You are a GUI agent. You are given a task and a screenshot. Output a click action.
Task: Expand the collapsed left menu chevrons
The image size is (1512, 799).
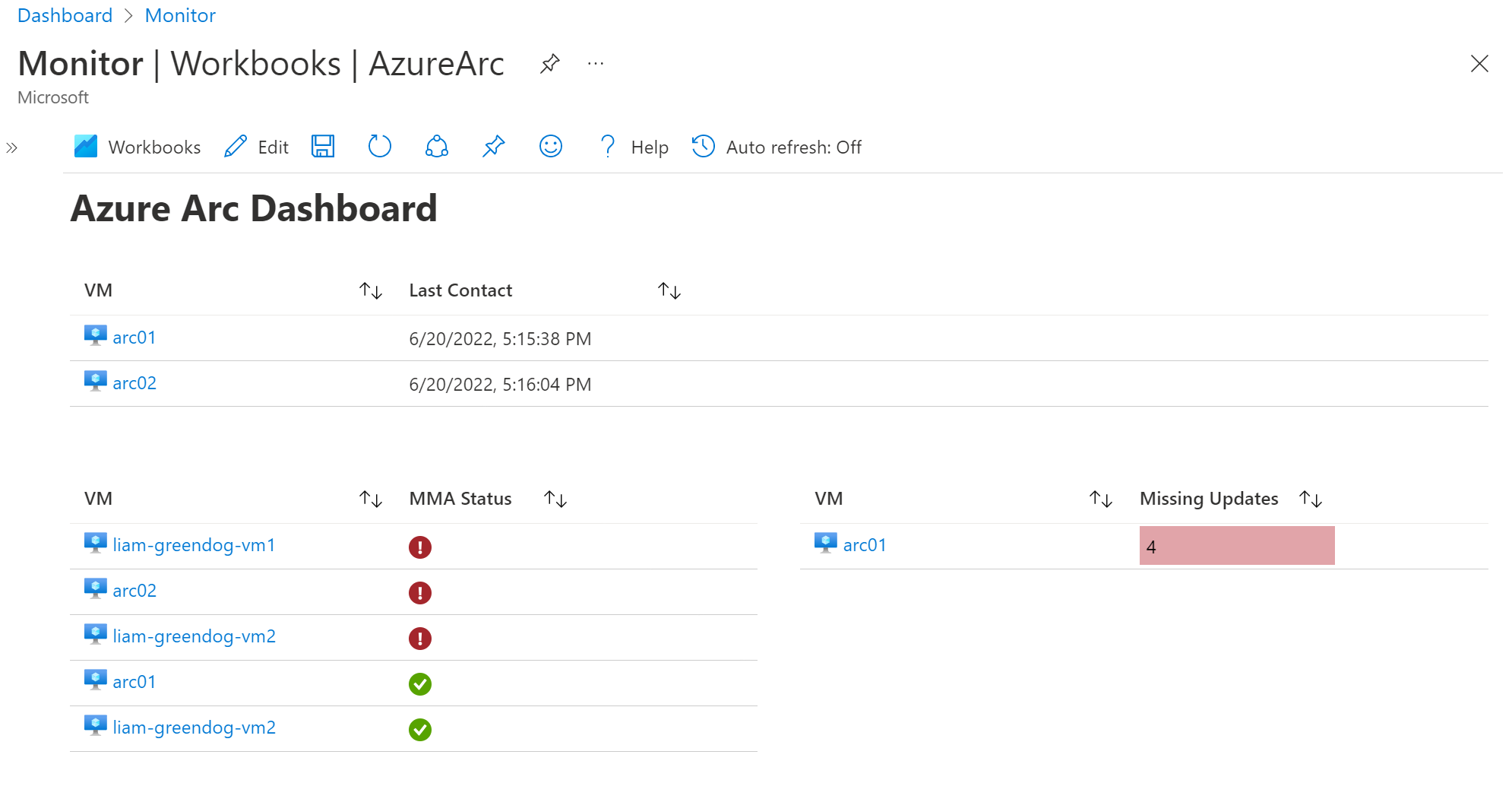tap(12, 148)
